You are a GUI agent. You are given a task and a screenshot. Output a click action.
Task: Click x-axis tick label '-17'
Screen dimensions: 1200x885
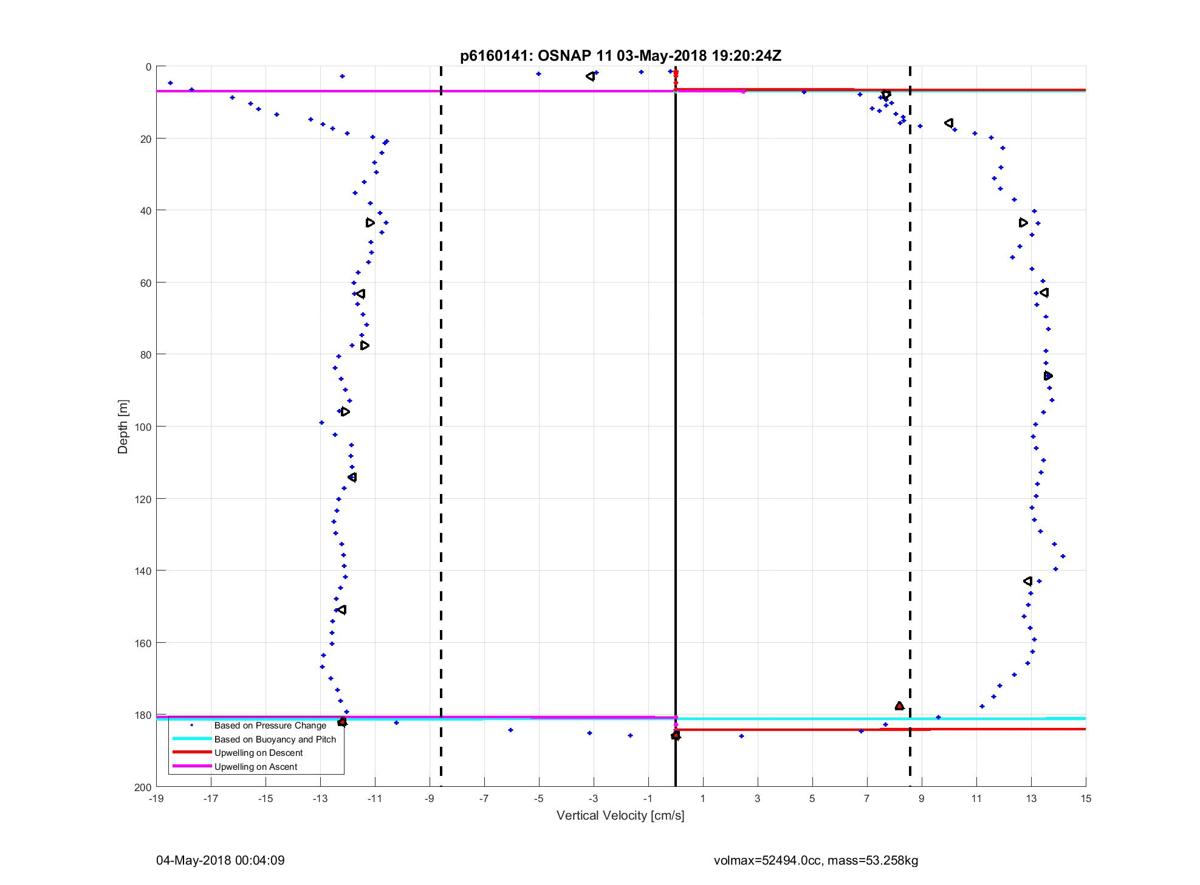[211, 798]
